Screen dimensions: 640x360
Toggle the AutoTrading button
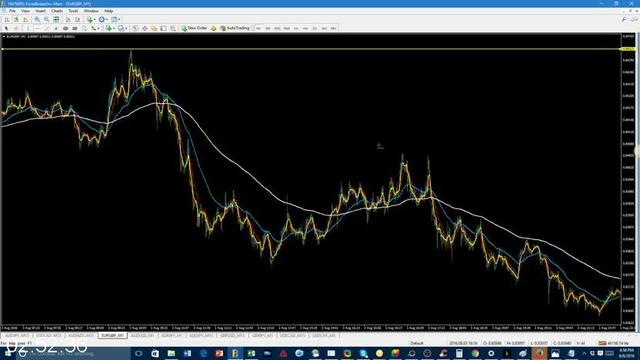point(235,28)
